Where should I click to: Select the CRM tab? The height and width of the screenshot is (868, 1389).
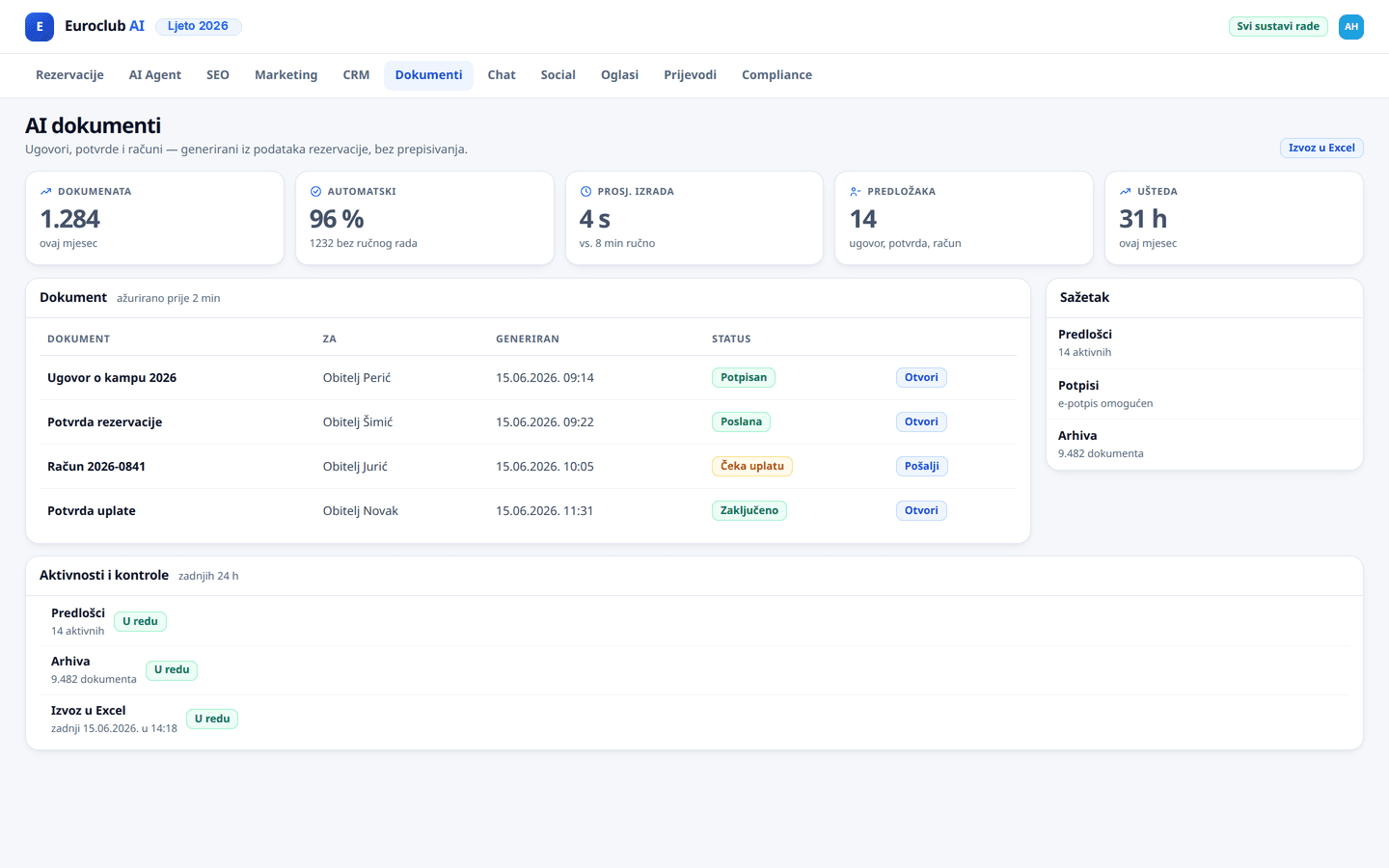pyautogui.click(x=356, y=75)
